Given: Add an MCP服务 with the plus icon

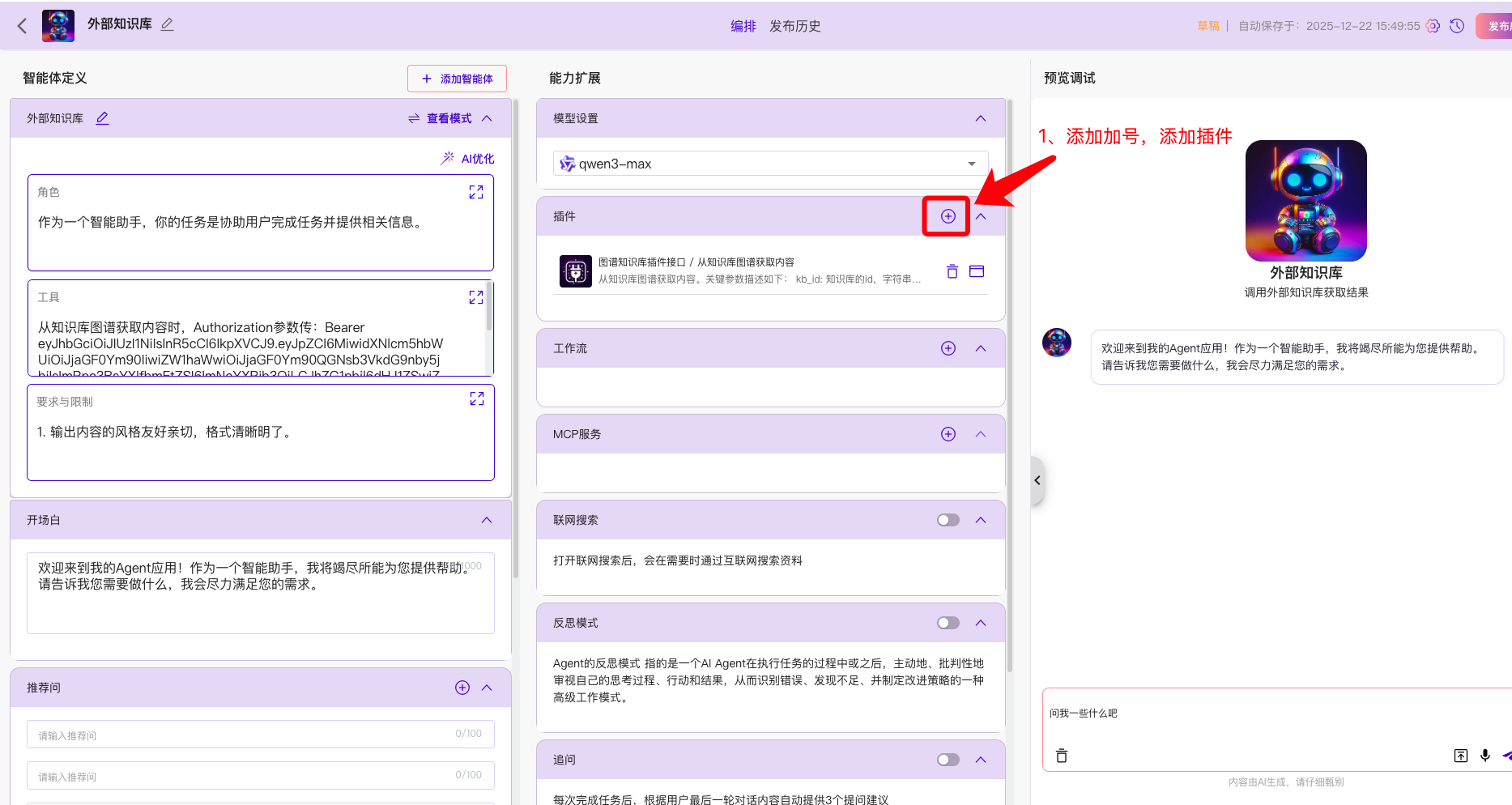Looking at the screenshot, I should click(948, 434).
